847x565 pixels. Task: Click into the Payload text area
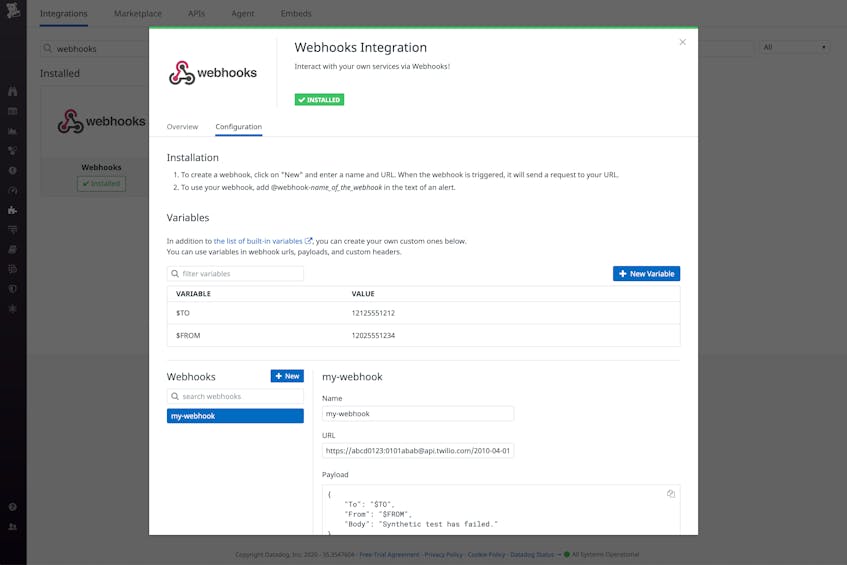501,510
